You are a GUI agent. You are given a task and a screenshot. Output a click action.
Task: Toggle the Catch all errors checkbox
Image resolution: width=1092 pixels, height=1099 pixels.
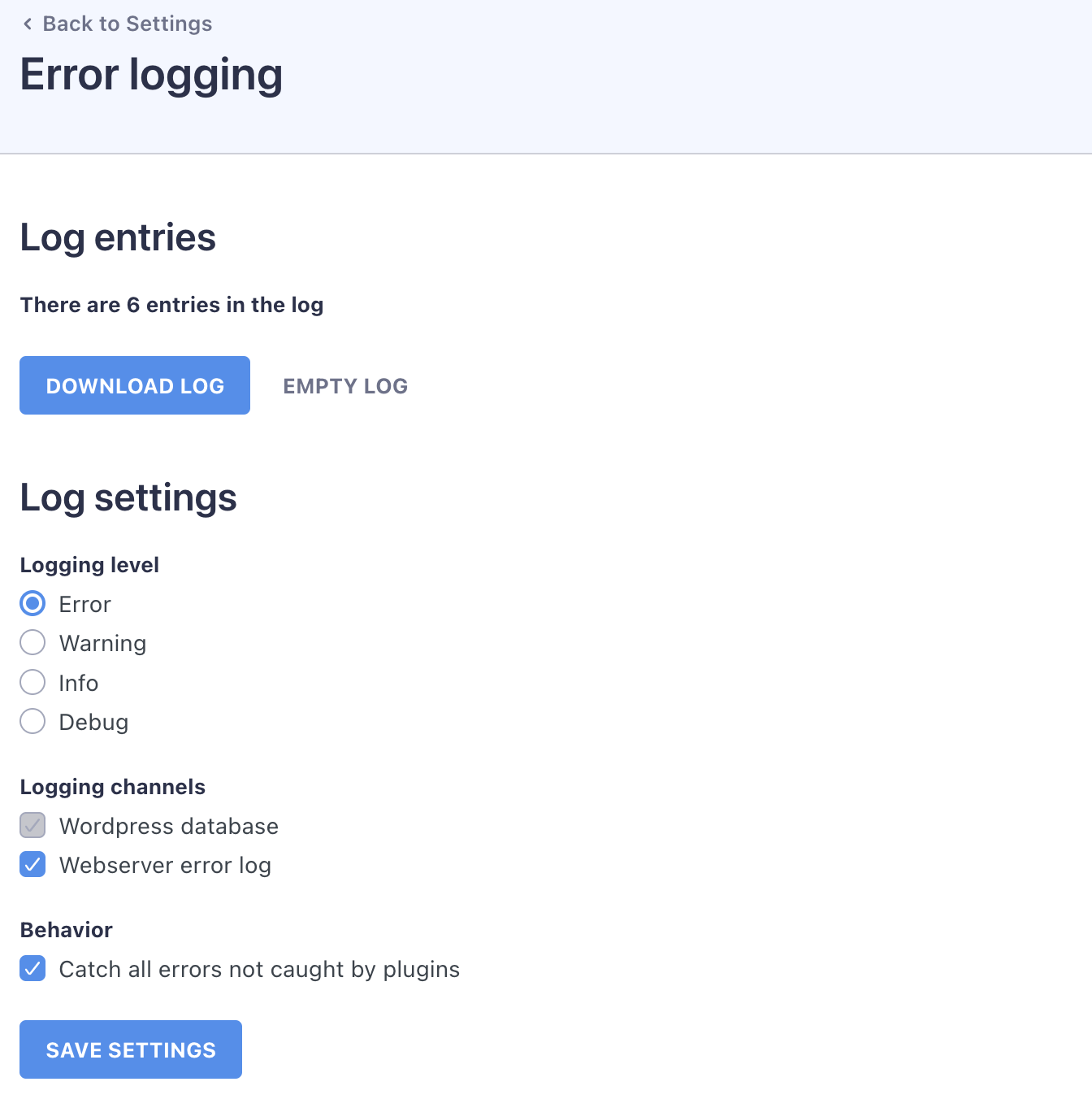[x=32, y=969]
